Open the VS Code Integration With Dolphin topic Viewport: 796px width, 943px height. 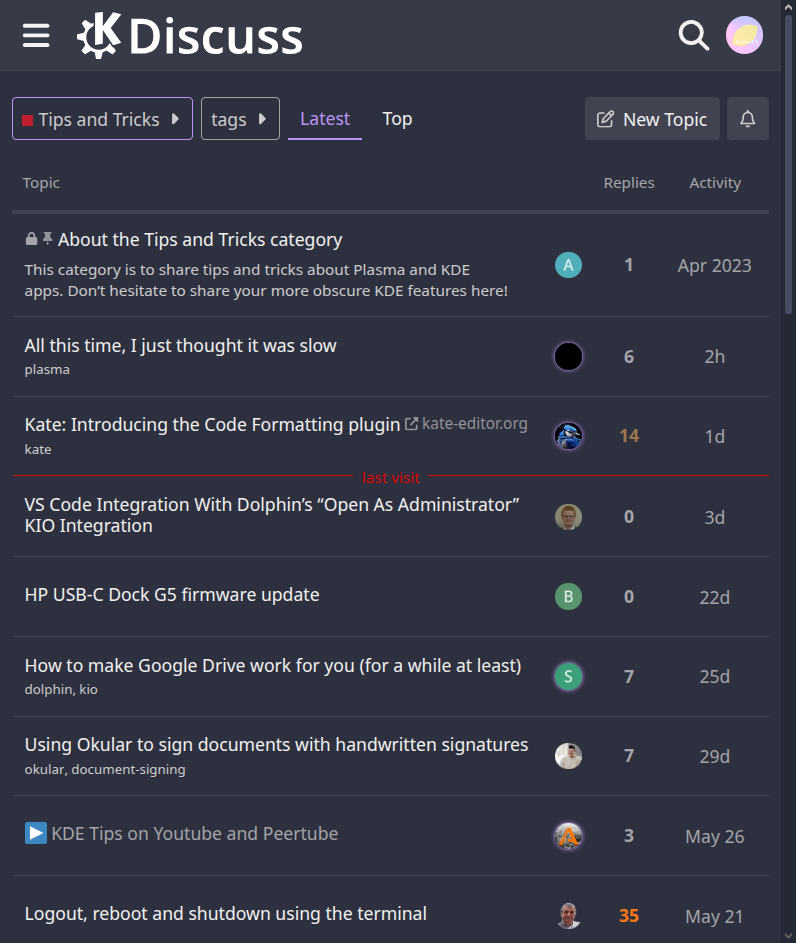[272, 515]
